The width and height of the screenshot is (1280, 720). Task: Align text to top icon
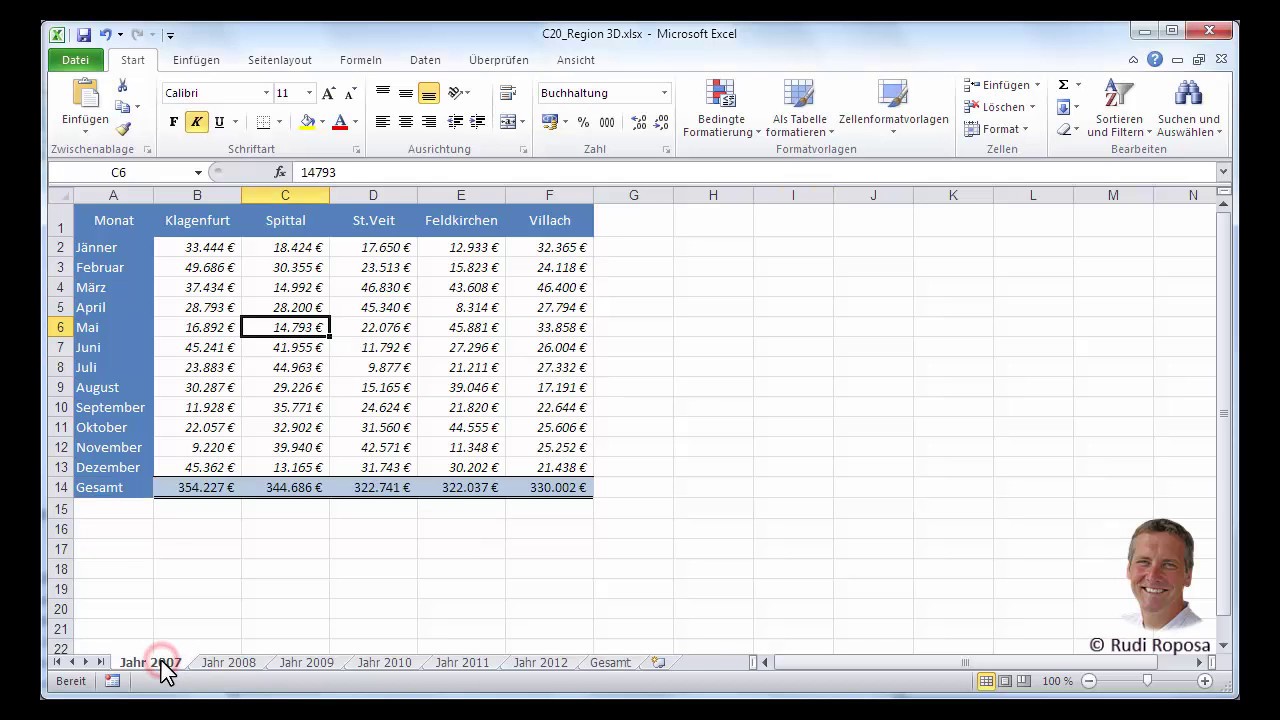[x=383, y=93]
